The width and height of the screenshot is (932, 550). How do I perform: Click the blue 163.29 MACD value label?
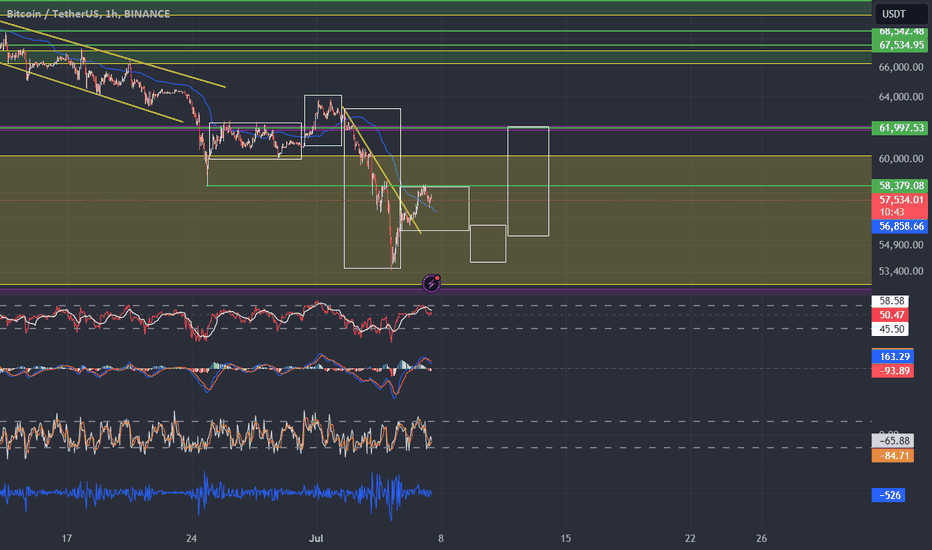coord(893,357)
